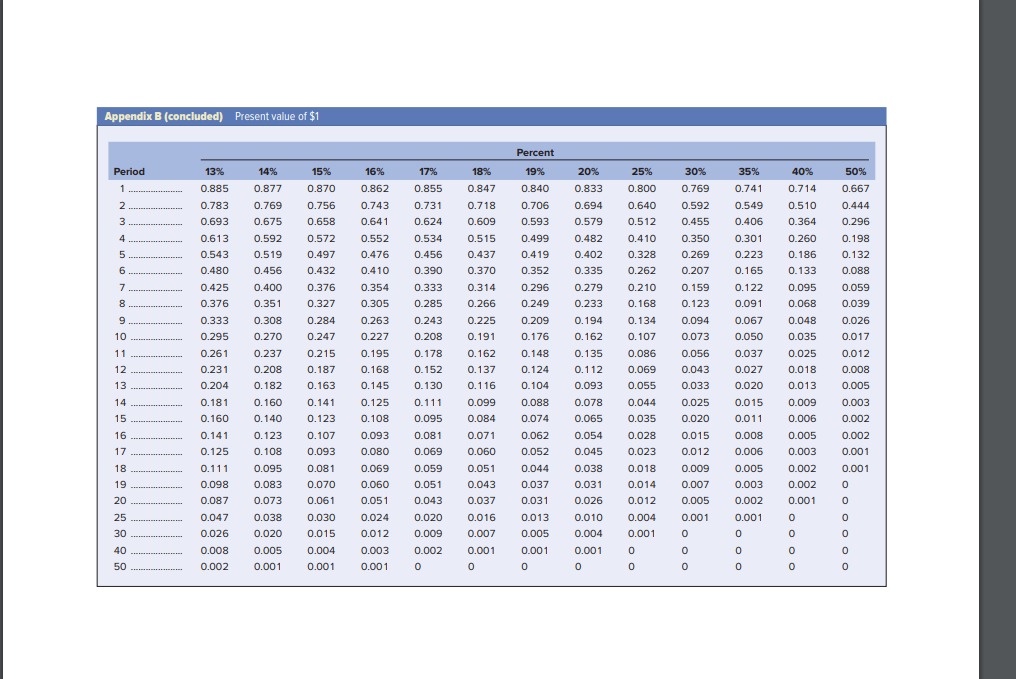This screenshot has width=1016, height=679.
Task: Click 0.223 in Period 5, 35% column
Action: (x=749, y=255)
